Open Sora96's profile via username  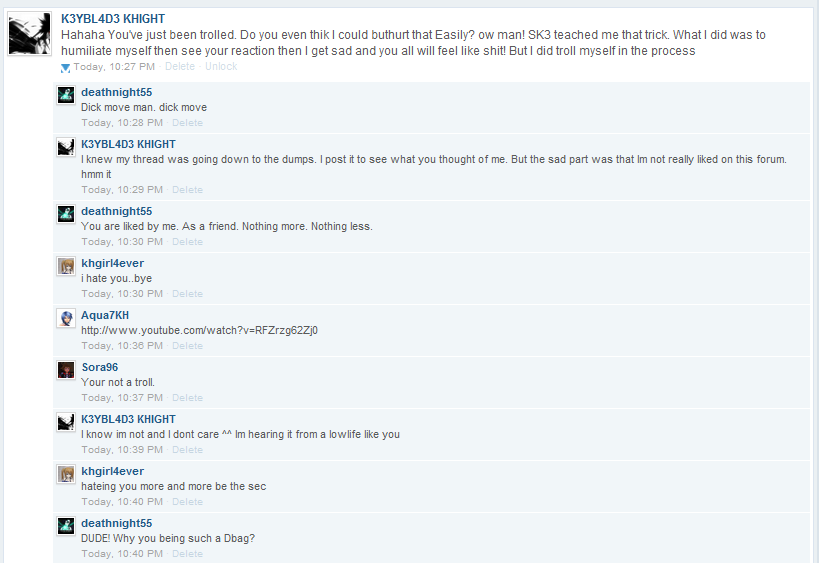100,367
